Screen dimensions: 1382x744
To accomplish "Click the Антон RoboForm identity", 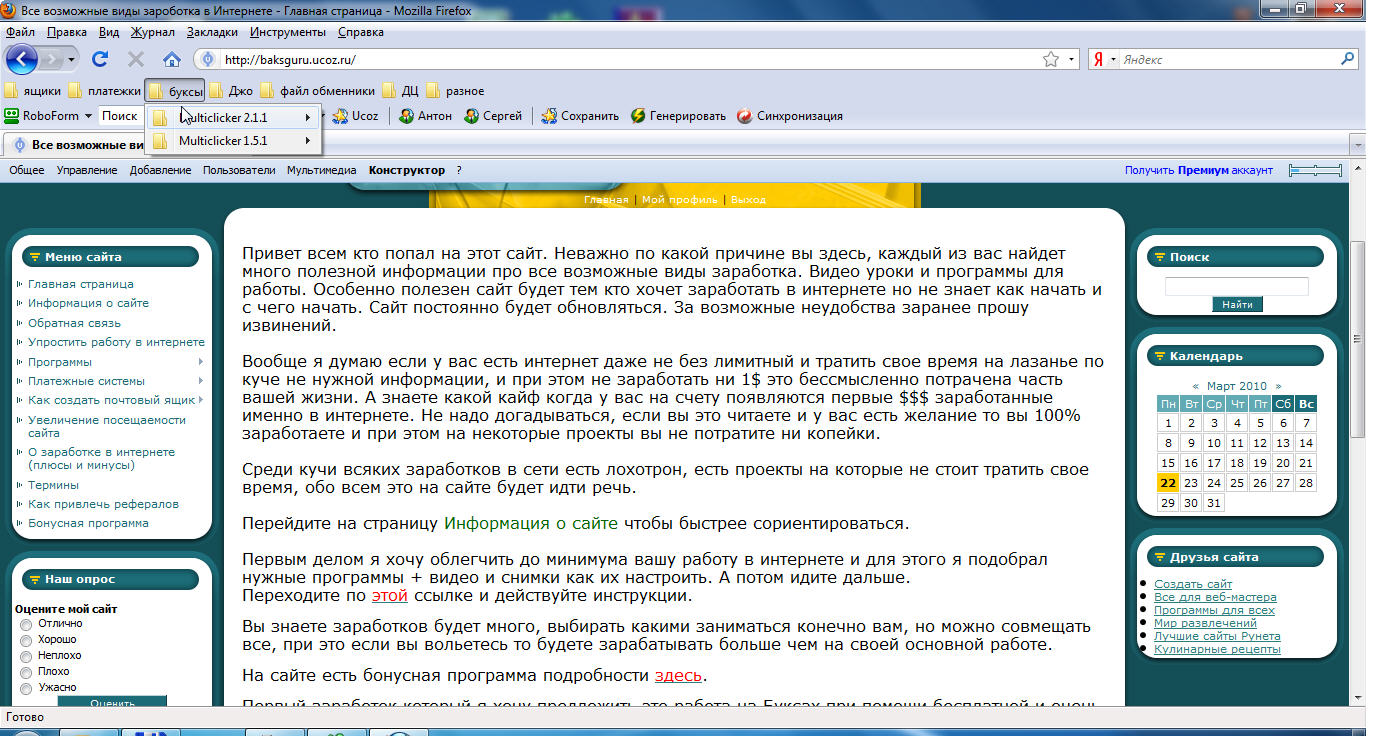I will coord(425,116).
